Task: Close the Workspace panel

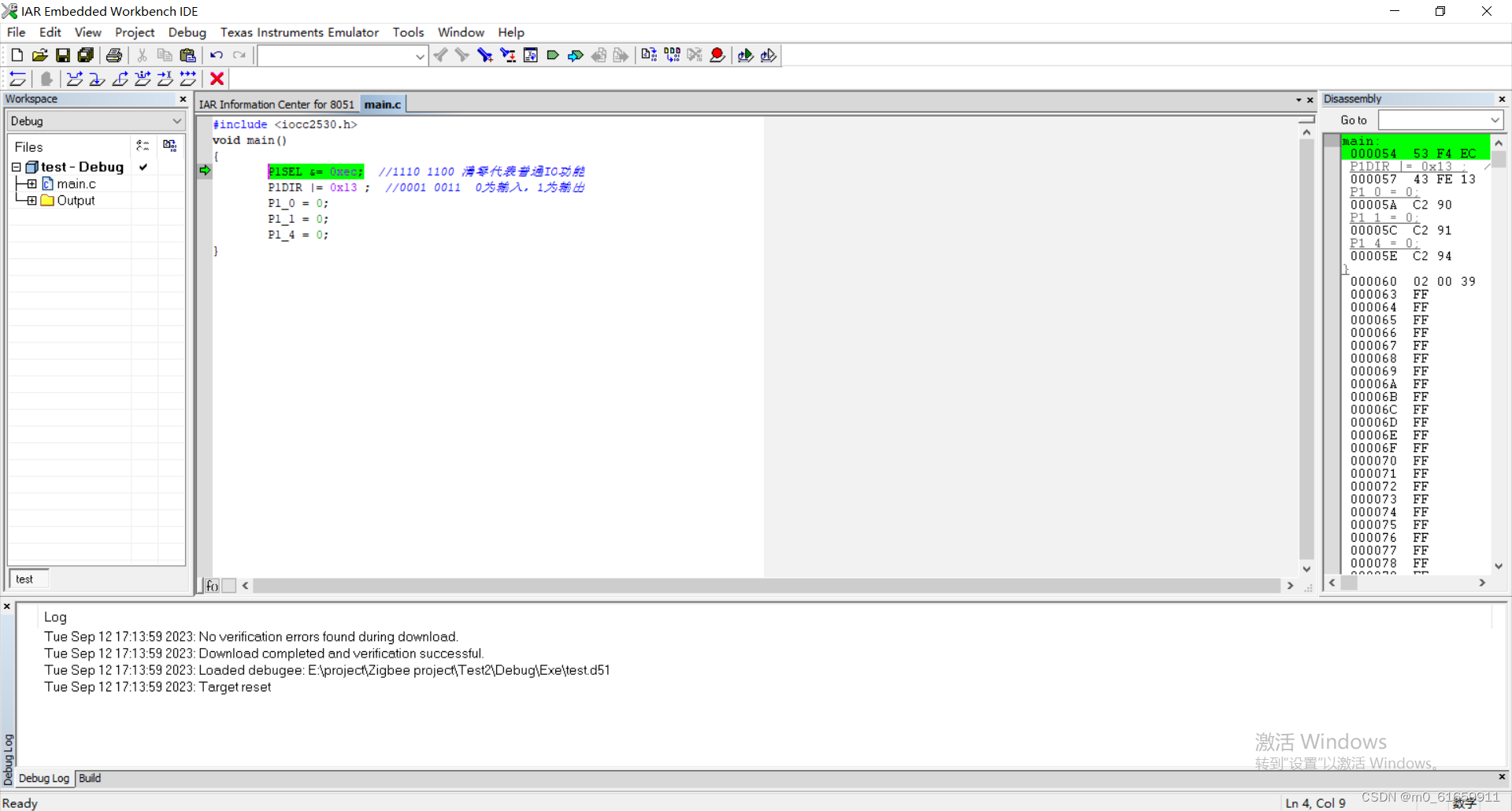Action: (x=183, y=99)
